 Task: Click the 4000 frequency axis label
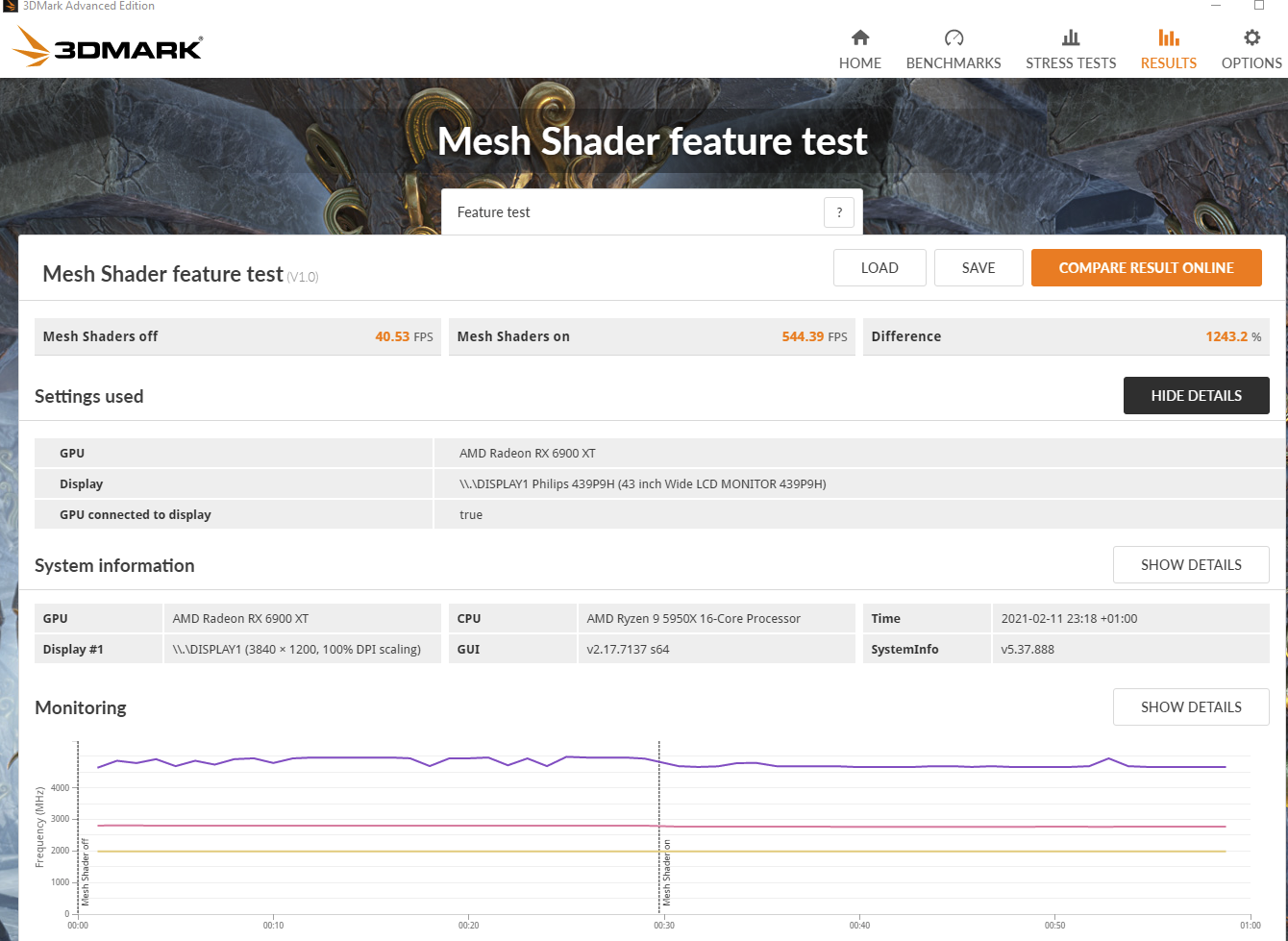coord(60,788)
